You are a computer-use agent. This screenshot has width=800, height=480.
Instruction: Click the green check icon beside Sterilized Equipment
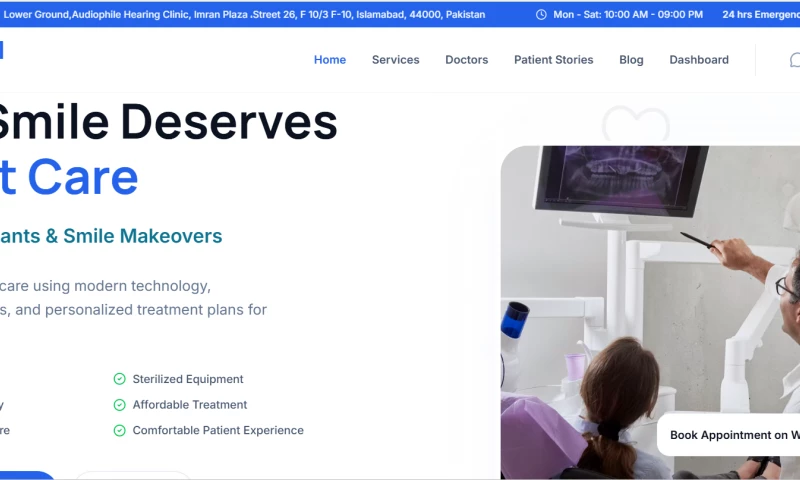click(x=119, y=378)
